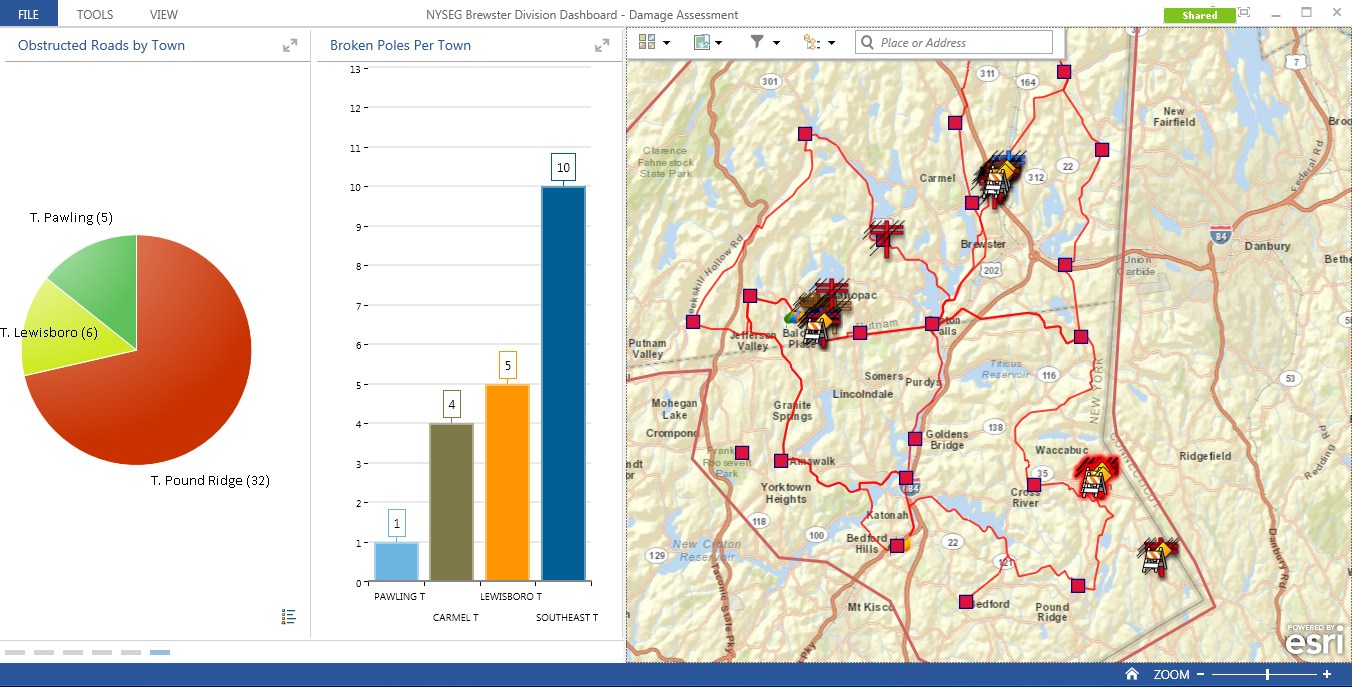Go to the second dashboard page dash
Viewport: 1352px width, 687px height.
point(43,652)
